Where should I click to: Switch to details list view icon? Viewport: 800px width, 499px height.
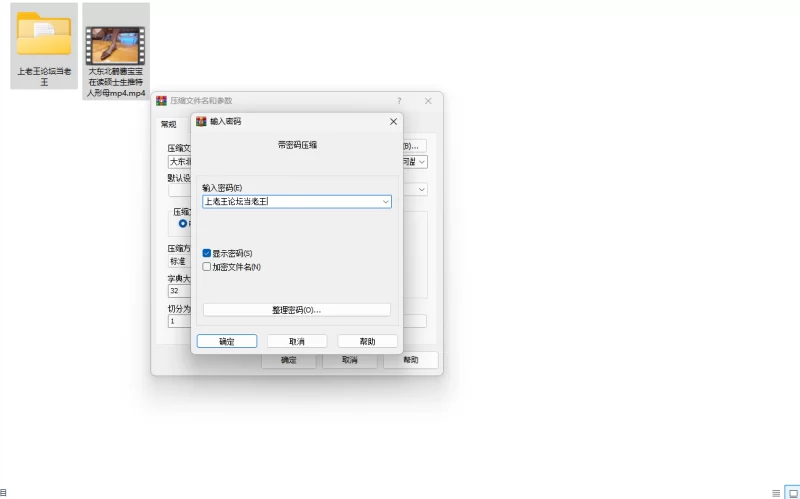click(x=776, y=493)
